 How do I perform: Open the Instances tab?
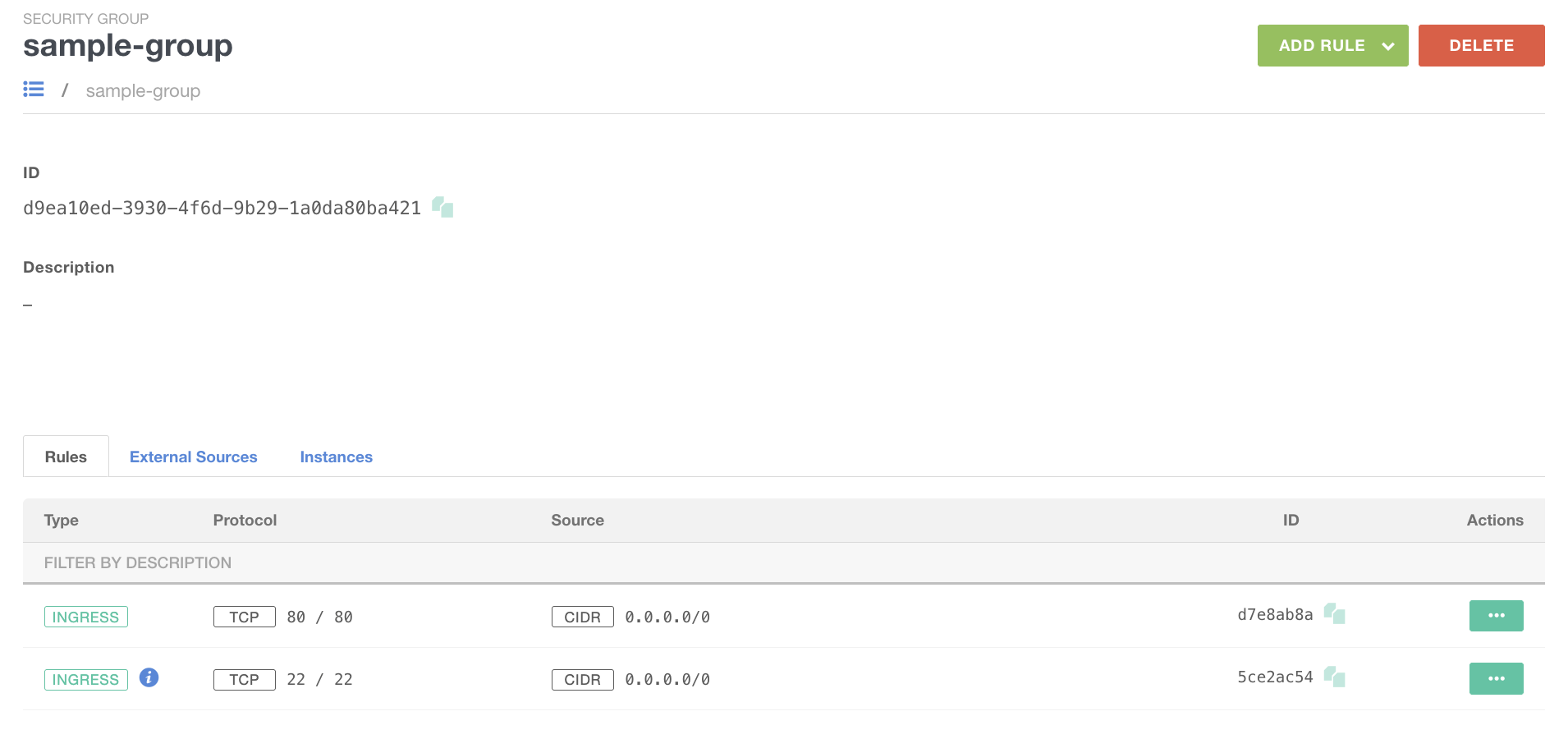[336, 457]
